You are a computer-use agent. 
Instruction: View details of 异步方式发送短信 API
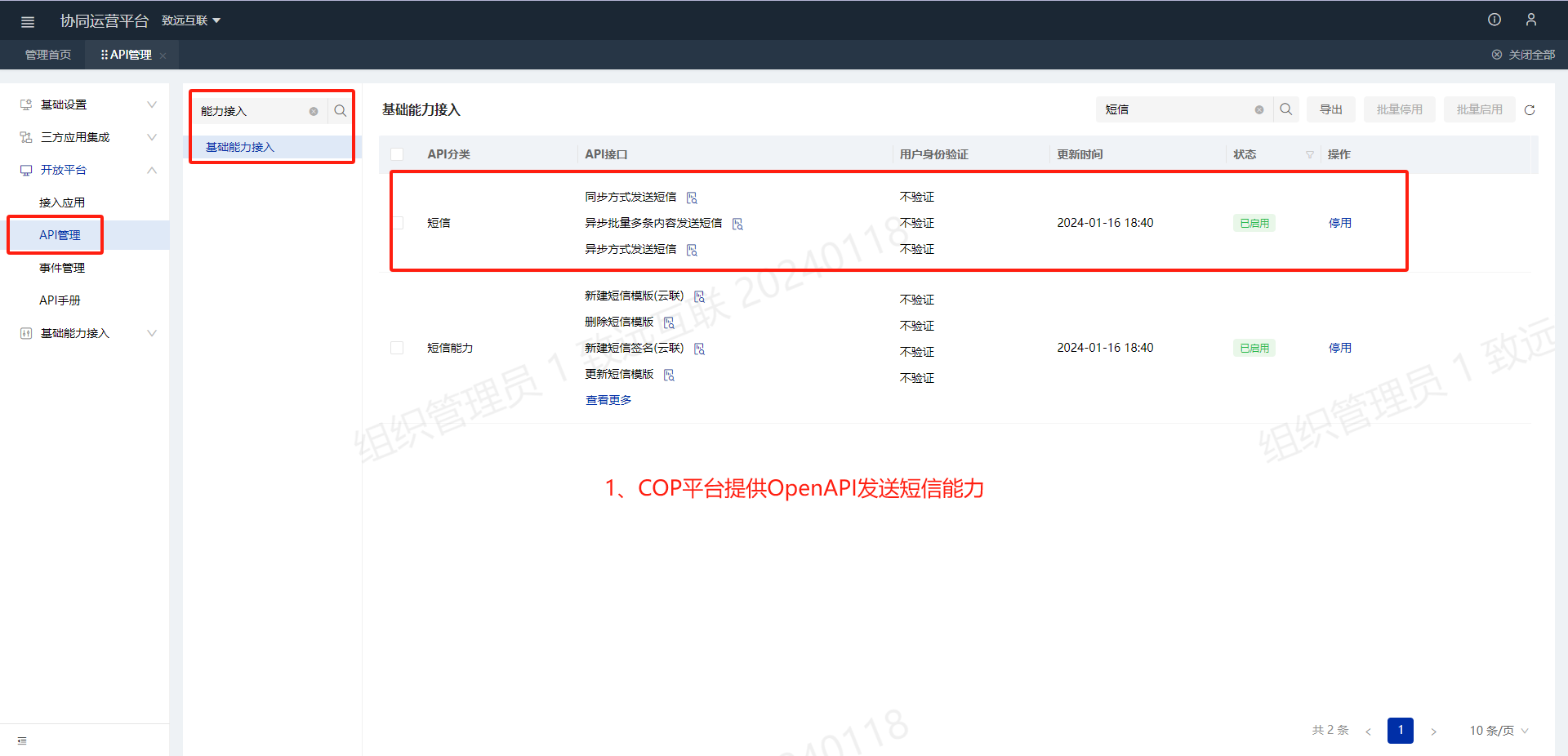(x=692, y=250)
